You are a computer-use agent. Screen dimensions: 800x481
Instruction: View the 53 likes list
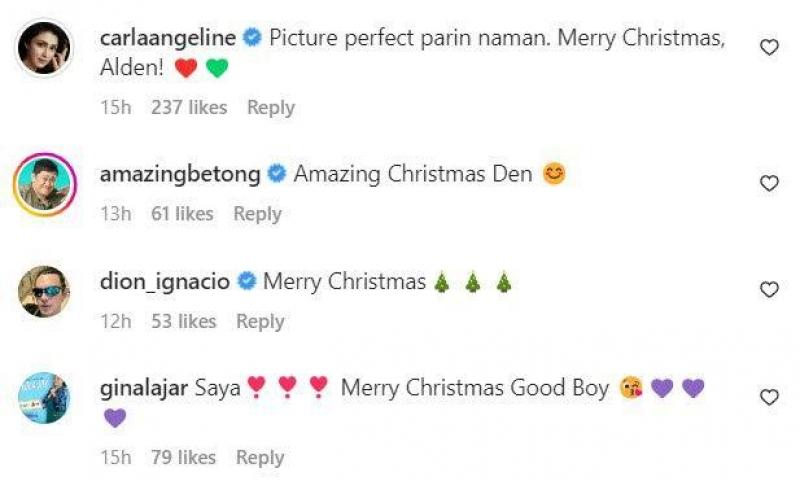click(x=183, y=321)
